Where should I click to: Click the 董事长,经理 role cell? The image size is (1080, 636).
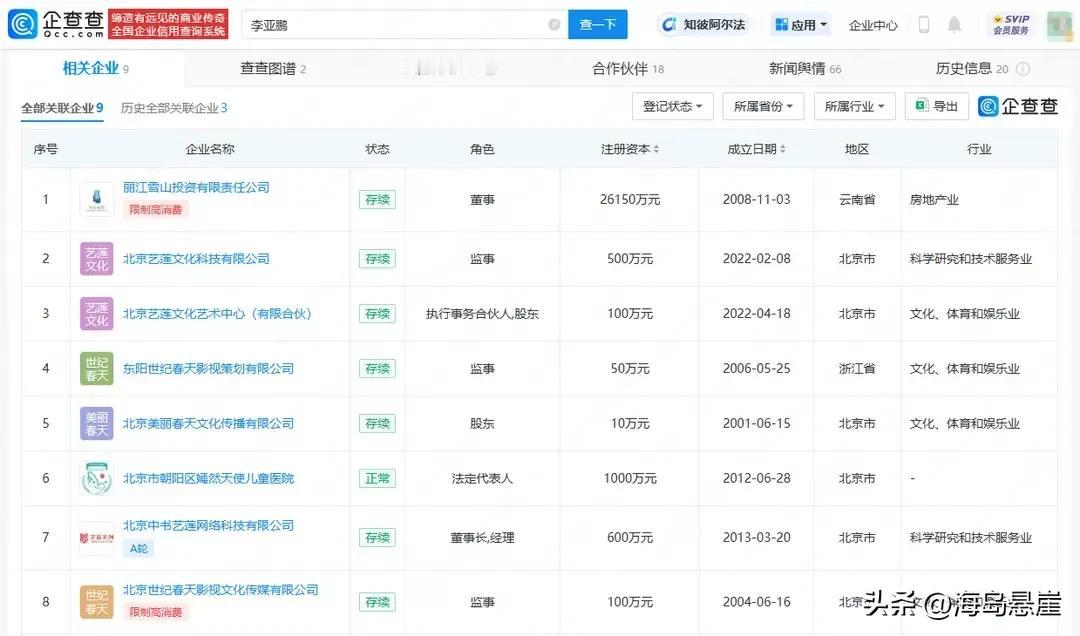(482, 537)
